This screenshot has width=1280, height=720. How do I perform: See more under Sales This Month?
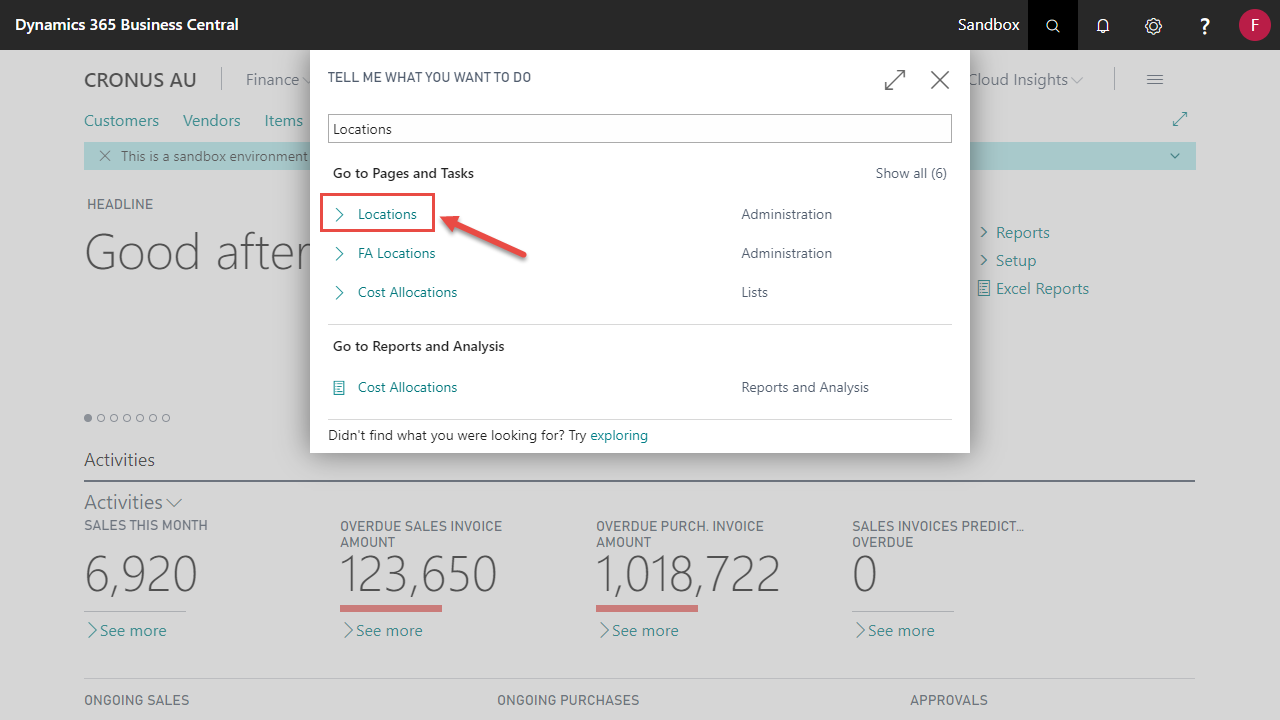coord(126,630)
